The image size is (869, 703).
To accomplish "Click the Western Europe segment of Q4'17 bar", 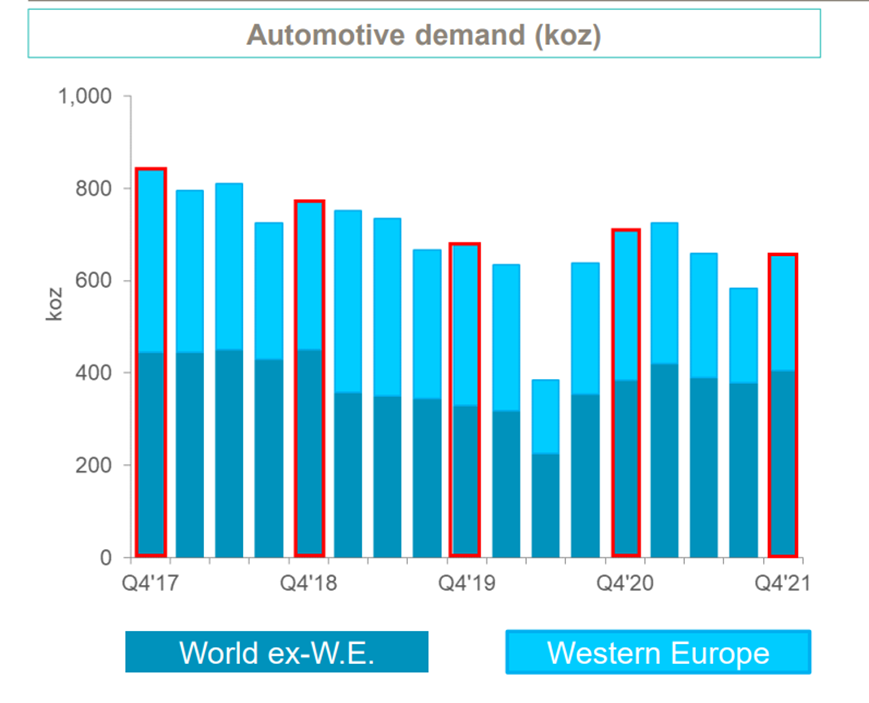I will (x=150, y=261).
